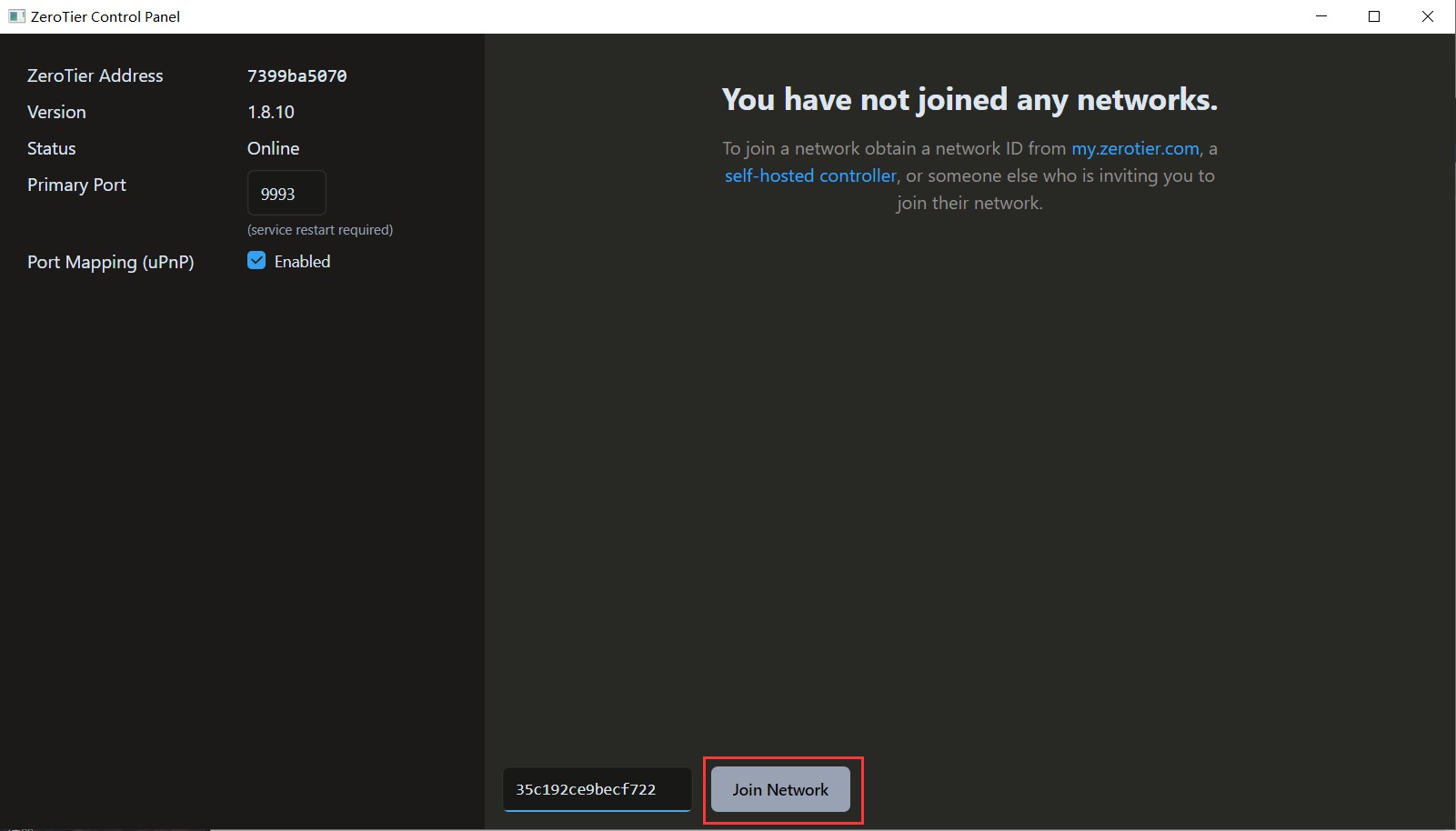Open the my.zerotier.com link
1456x831 pixels.
tap(1135, 148)
